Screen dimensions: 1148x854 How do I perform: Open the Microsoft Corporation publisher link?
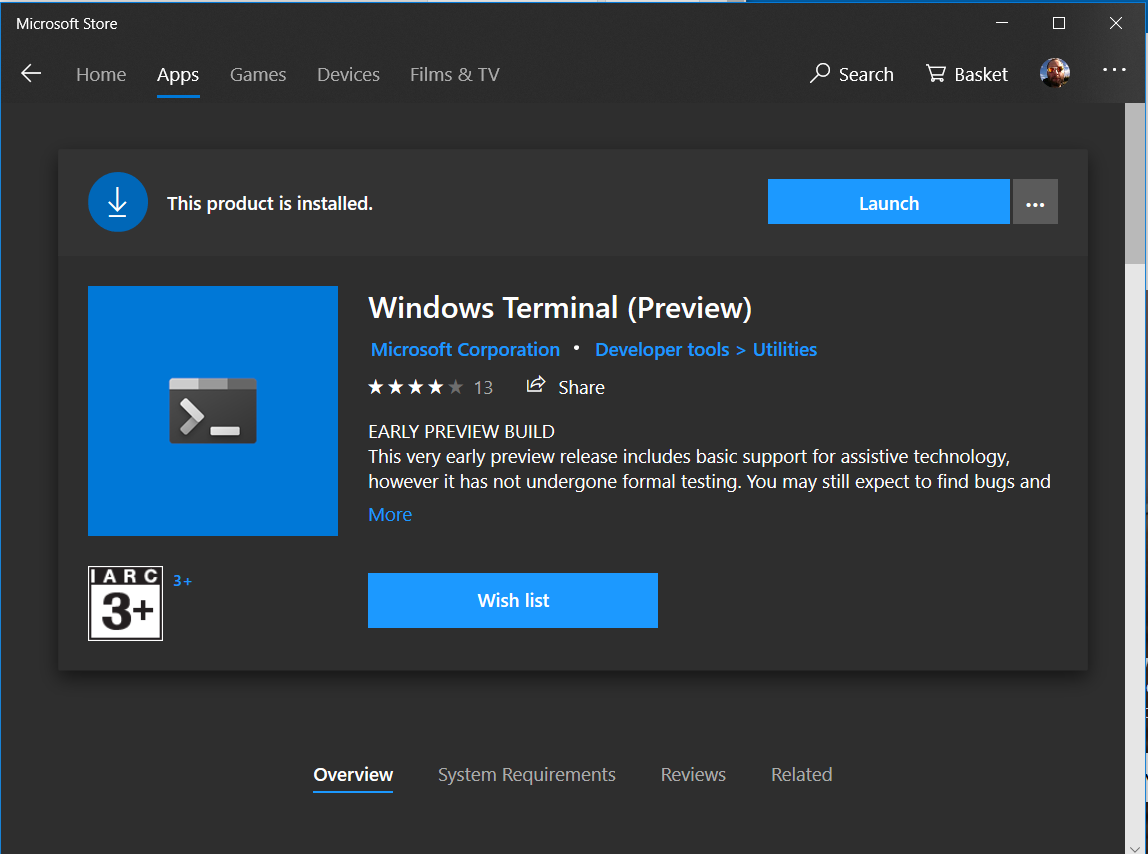tap(465, 350)
